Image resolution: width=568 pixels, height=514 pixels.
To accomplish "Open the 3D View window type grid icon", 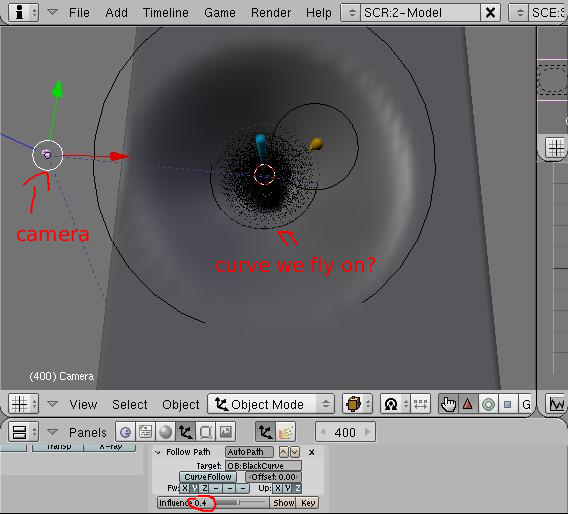I will pyautogui.click(x=23, y=404).
